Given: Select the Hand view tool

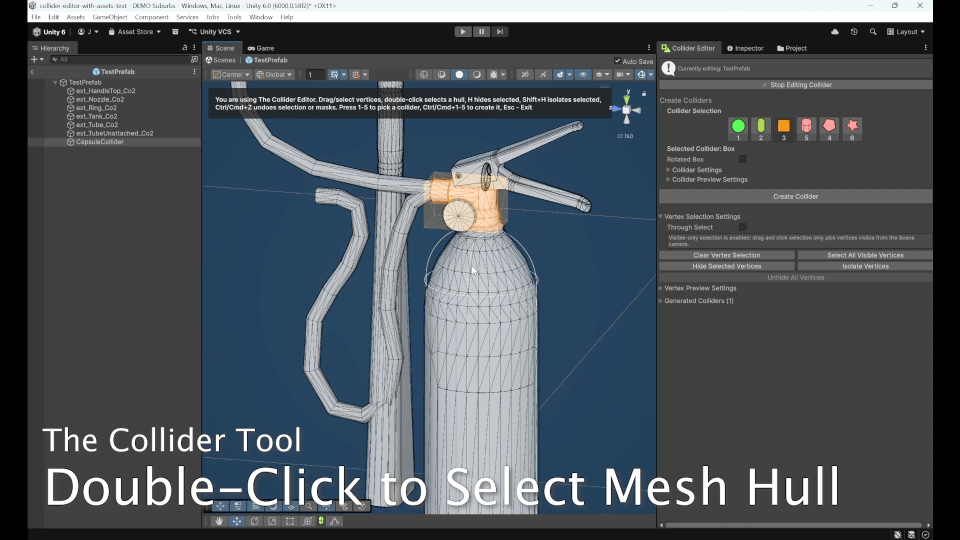Looking at the screenshot, I should click(219, 521).
